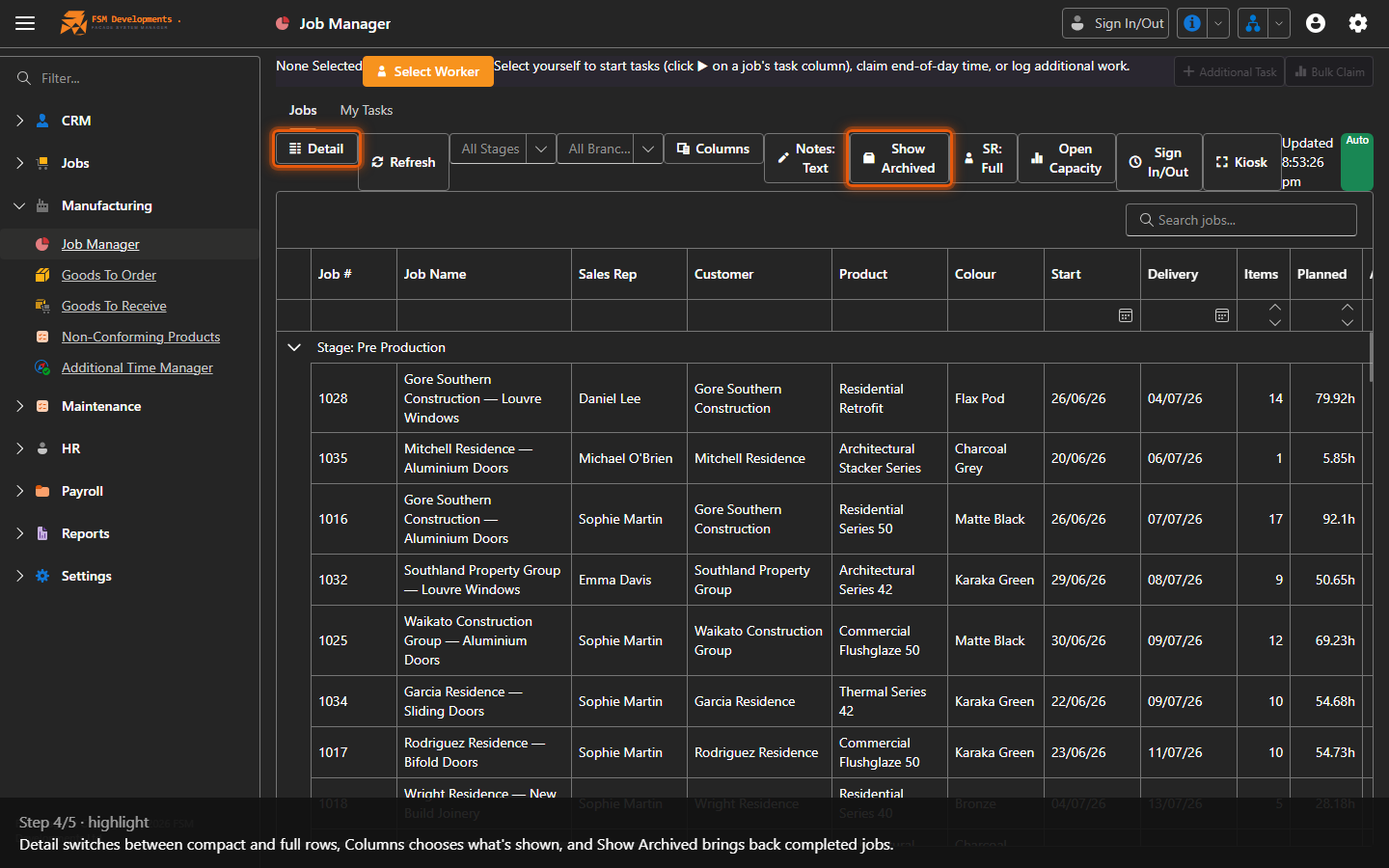Open Start date calendar filter icon
The width and height of the screenshot is (1389, 868).
[1125, 315]
